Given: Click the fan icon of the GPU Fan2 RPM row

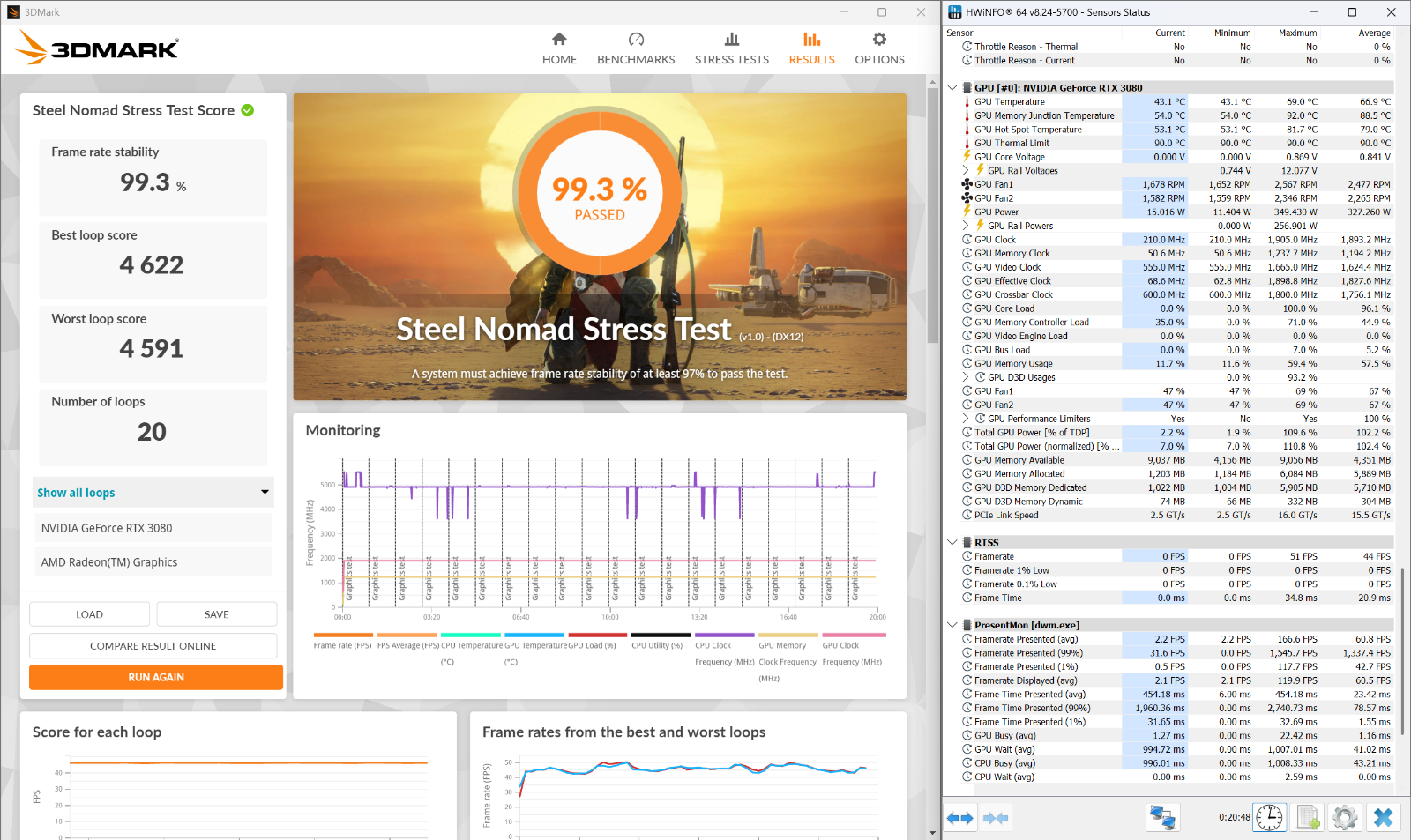Looking at the screenshot, I should coord(967,198).
